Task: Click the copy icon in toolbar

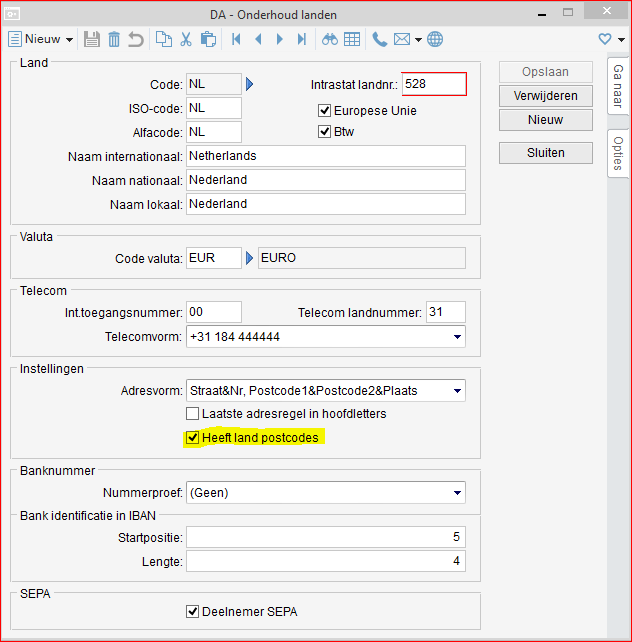Action: [x=164, y=39]
